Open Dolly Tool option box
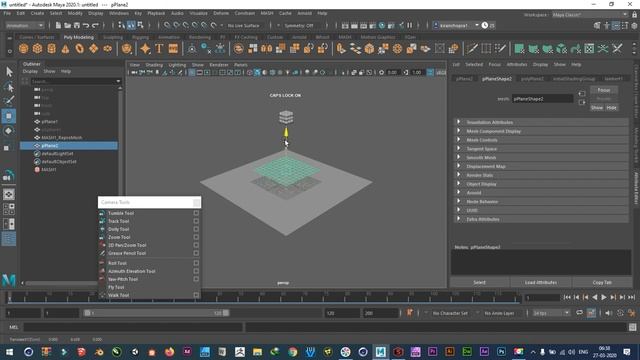Image resolution: width=640 pixels, height=360 pixels. pos(196,229)
